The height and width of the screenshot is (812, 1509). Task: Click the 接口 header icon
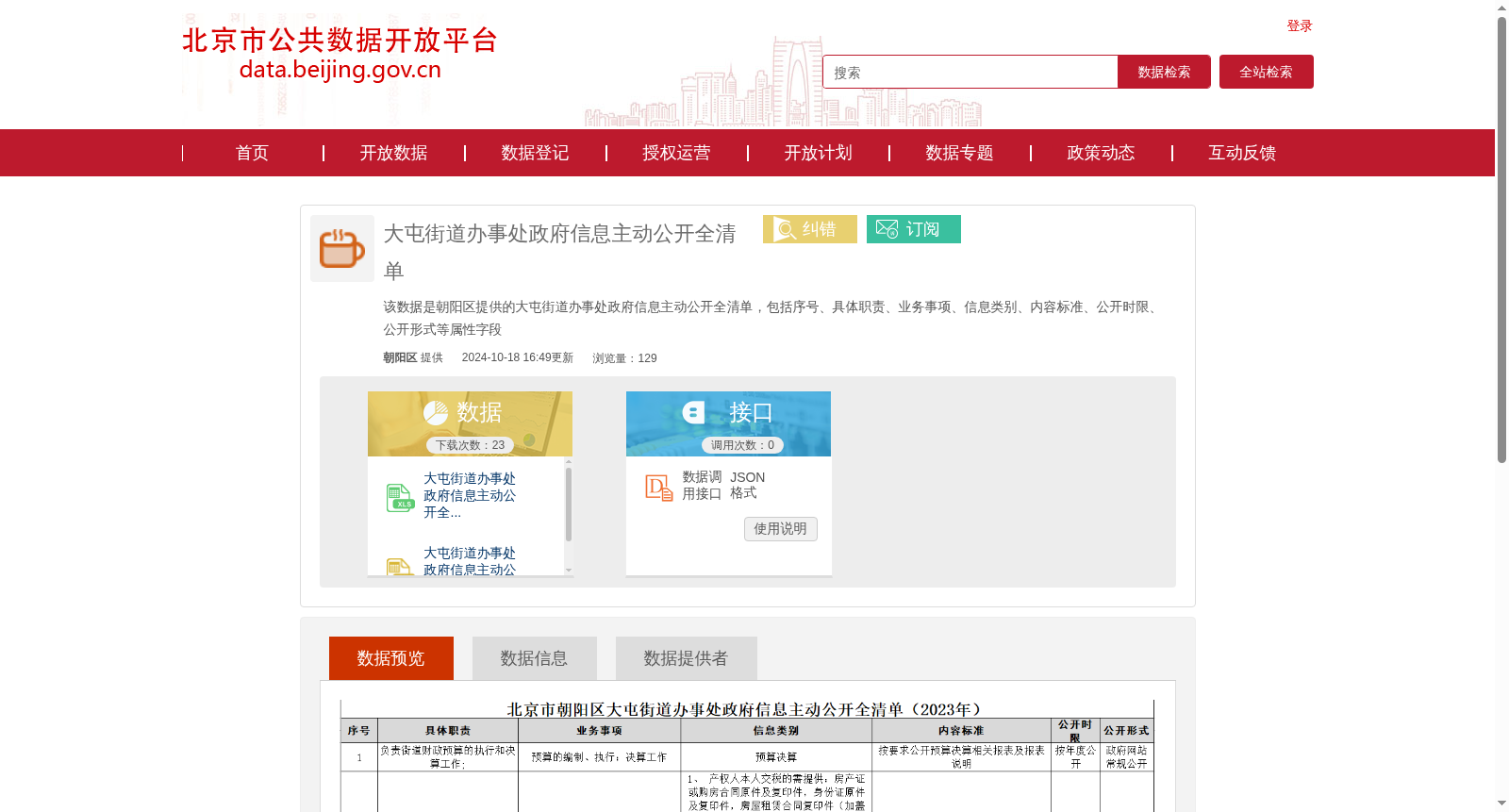(693, 412)
